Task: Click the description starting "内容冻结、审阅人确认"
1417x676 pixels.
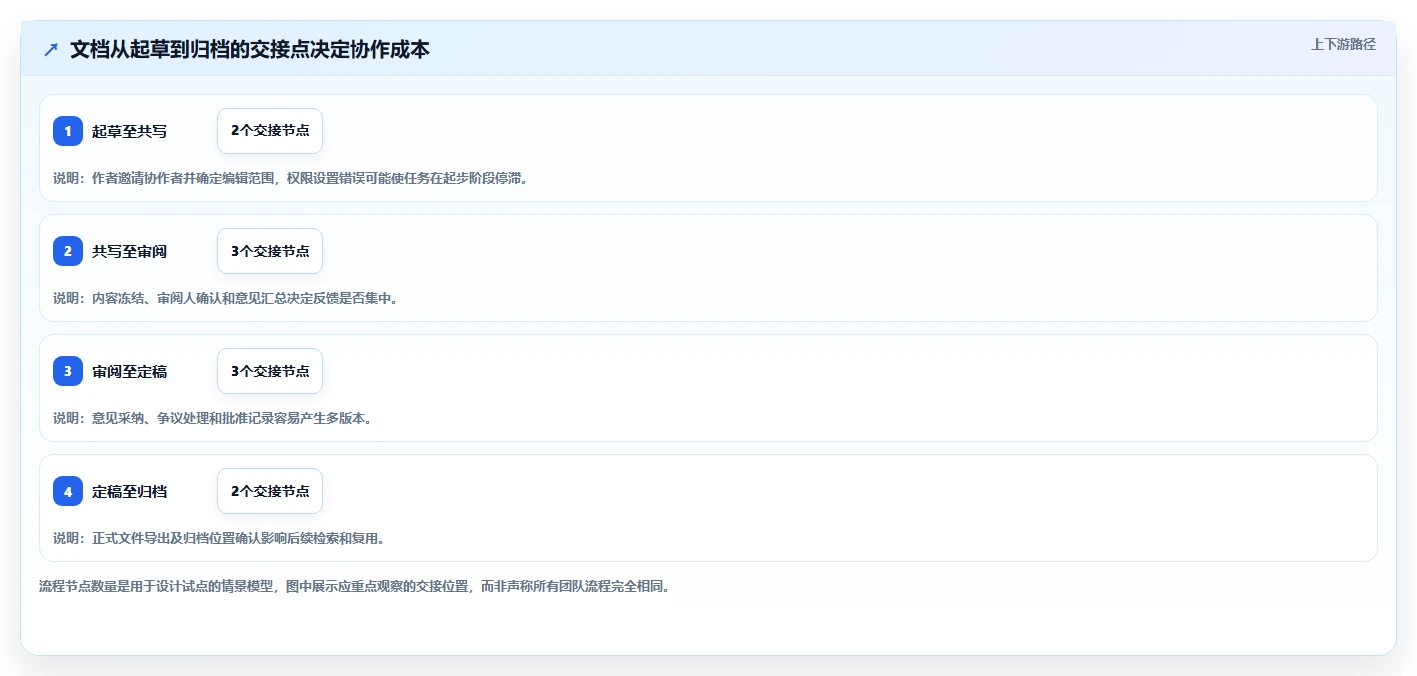Action: [225, 298]
